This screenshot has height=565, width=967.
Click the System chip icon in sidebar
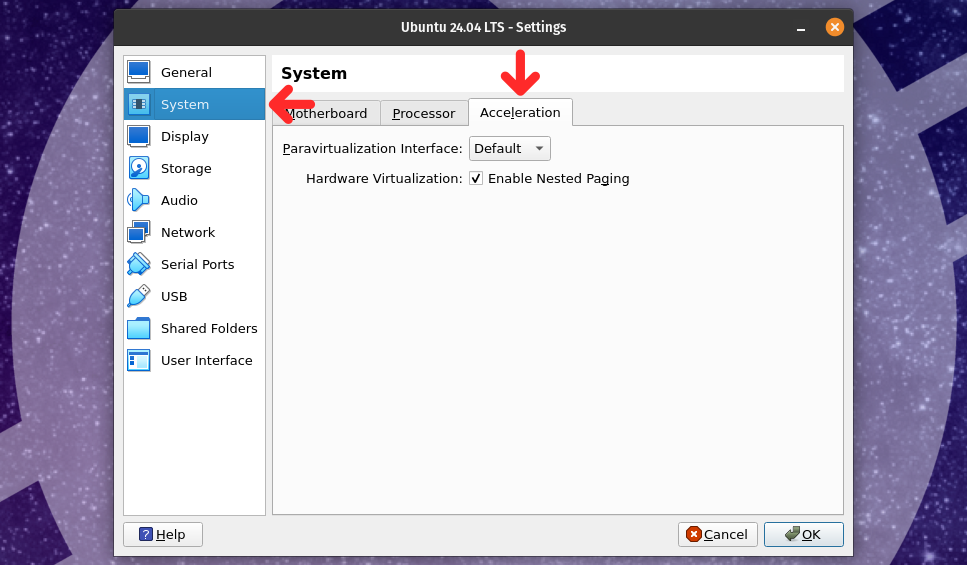point(138,104)
